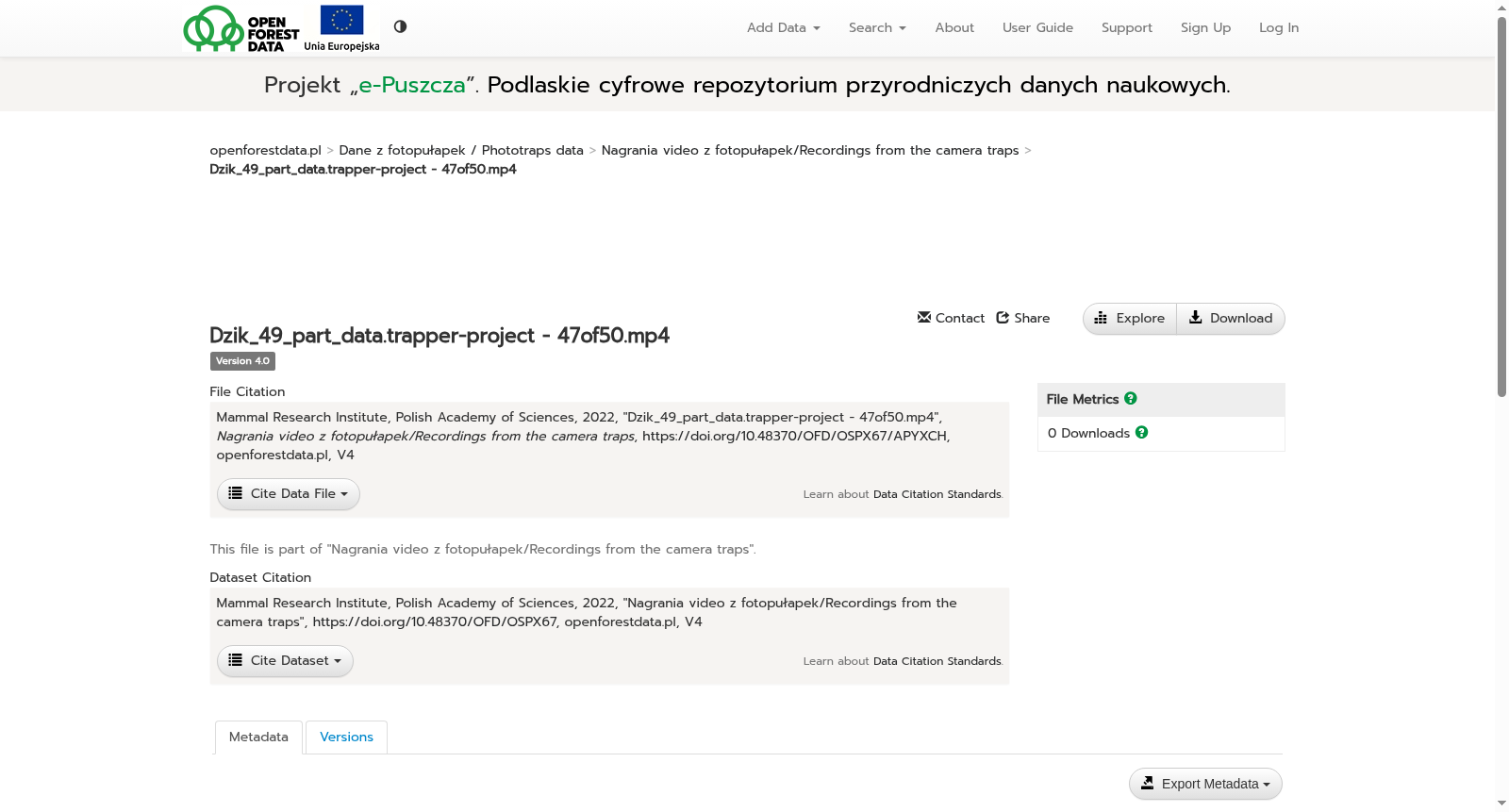Expand the Cite Data File dropdown
This screenshot has height=812, width=1509.
coord(289,494)
